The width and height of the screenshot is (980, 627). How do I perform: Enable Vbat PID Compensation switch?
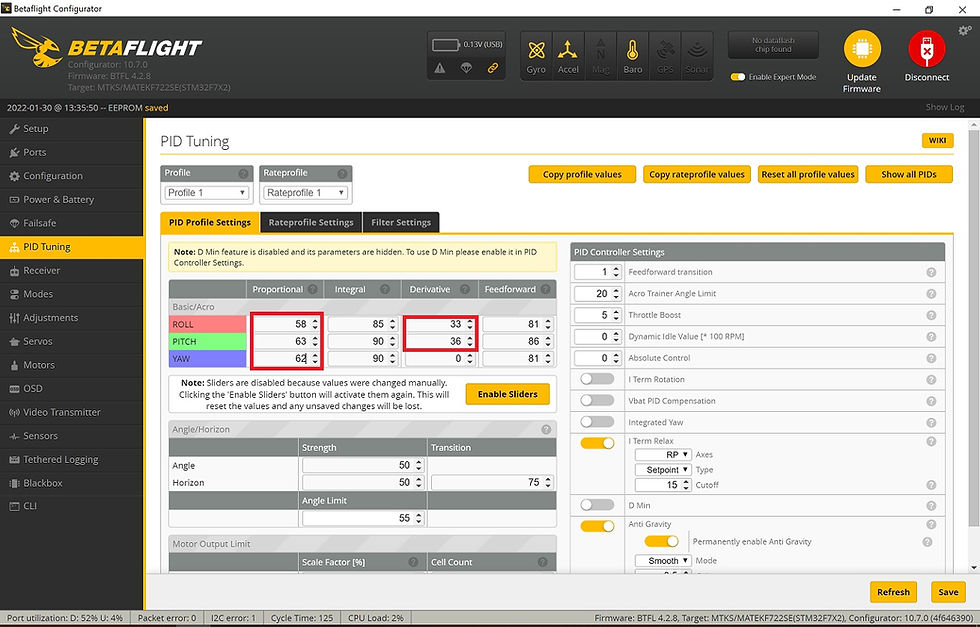click(x=597, y=401)
